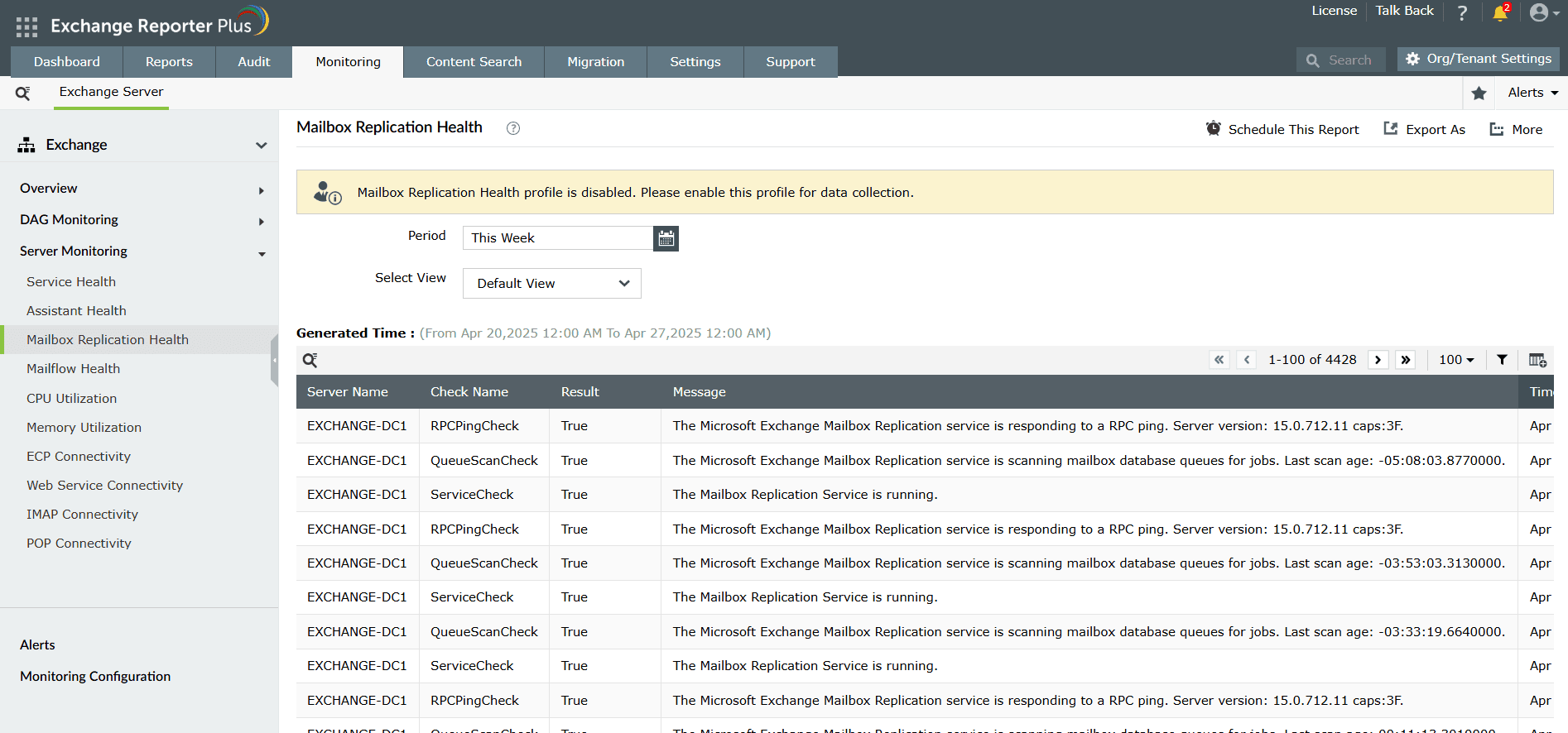Open Assistant Health report
Viewport: 1568px width, 733px height.
pos(76,311)
